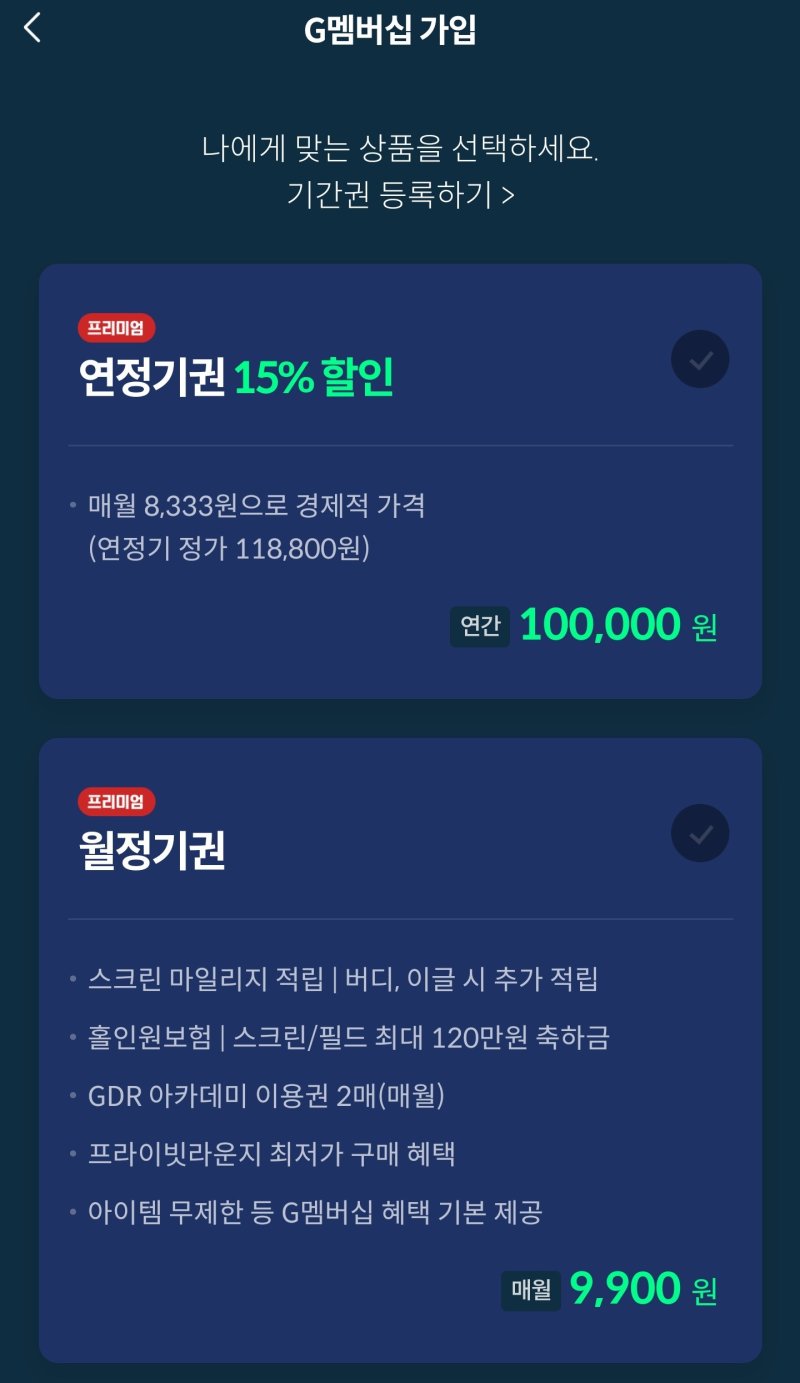
Task: Tap the 연간 price tag label
Action: point(480,626)
